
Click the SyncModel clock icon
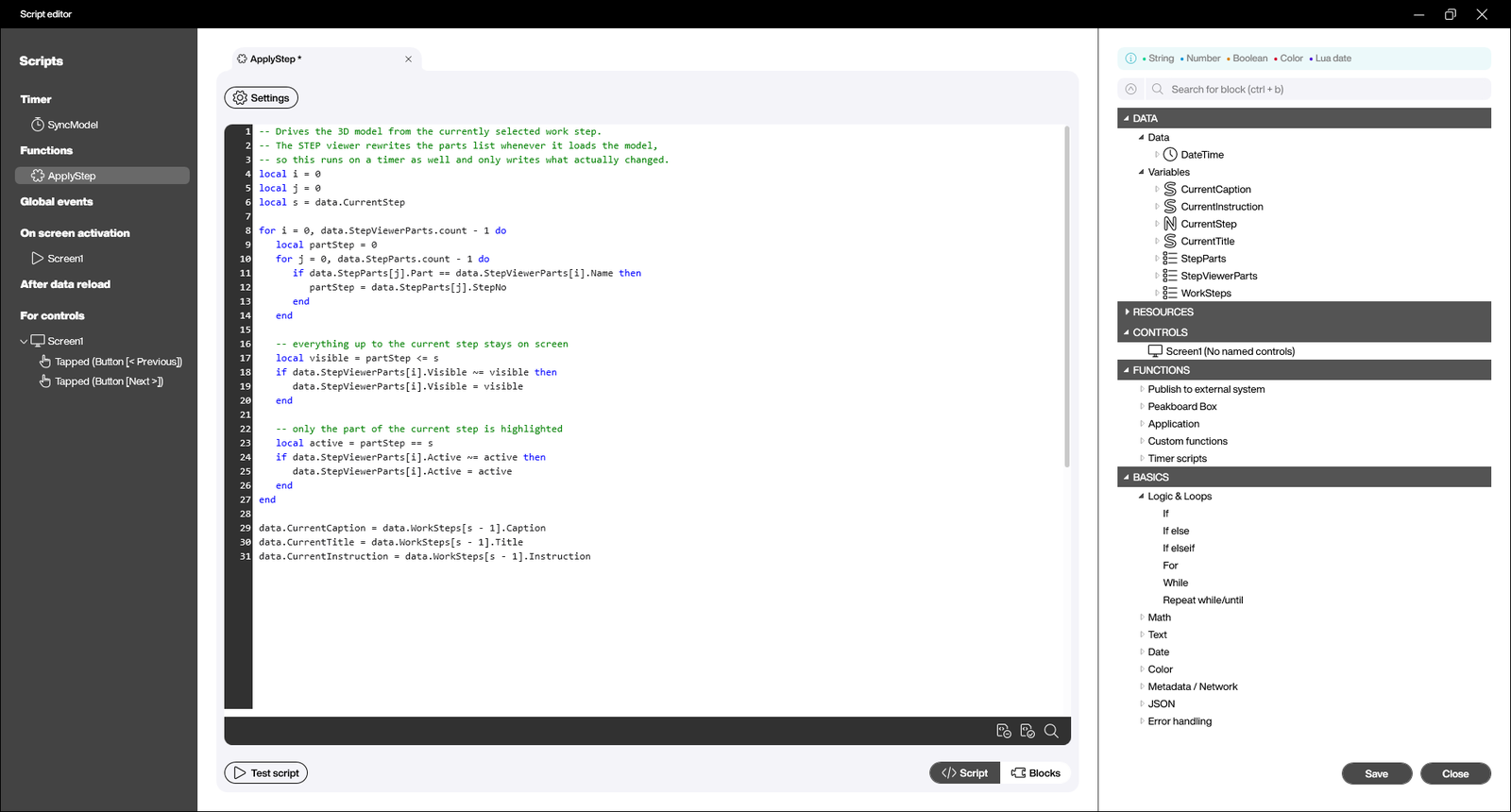pyautogui.click(x=38, y=125)
